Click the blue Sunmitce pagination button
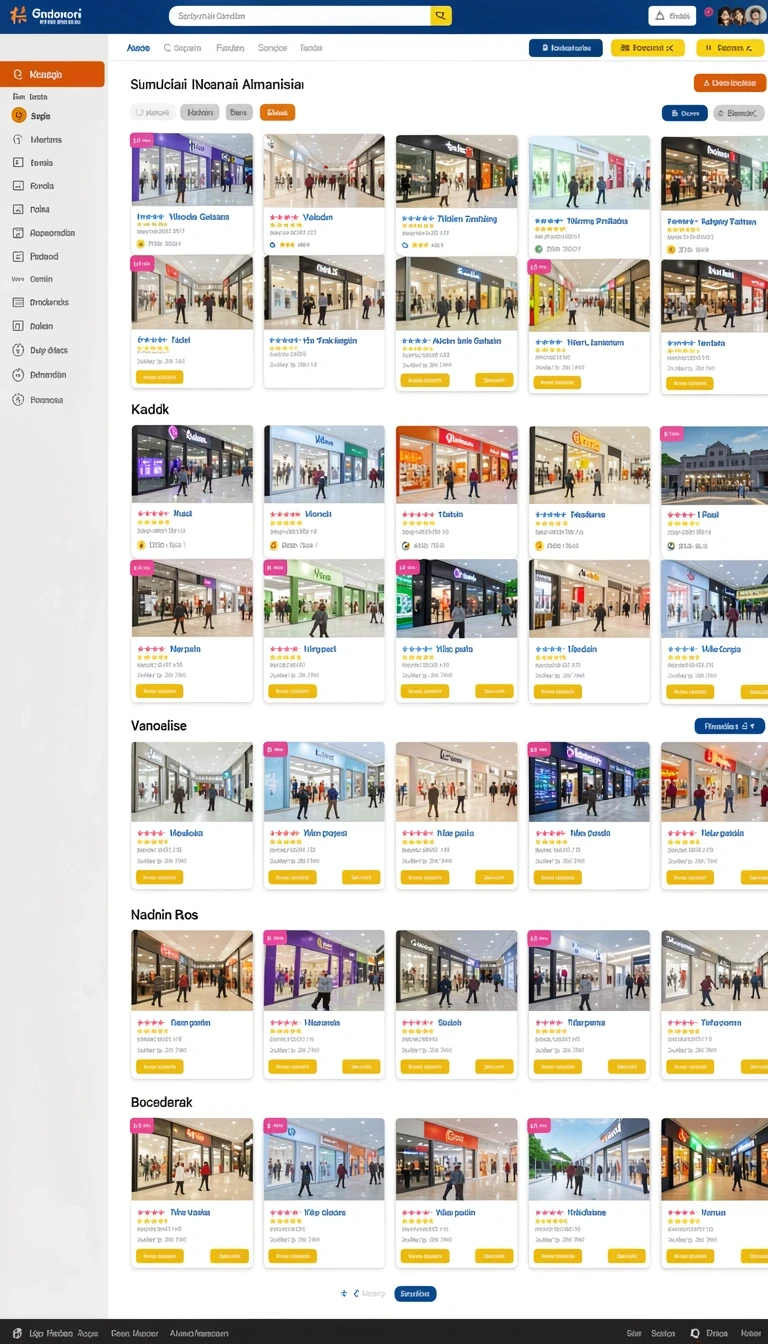The image size is (768, 1344). pos(415,1294)
